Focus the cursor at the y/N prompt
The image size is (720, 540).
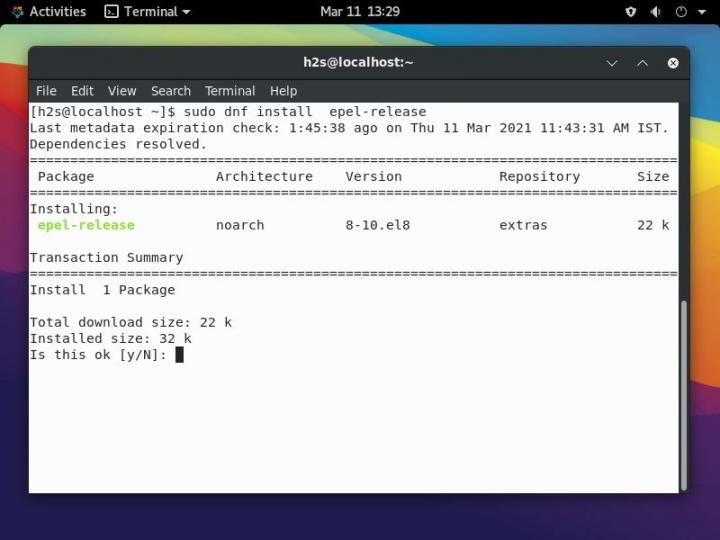pos(179,355)
